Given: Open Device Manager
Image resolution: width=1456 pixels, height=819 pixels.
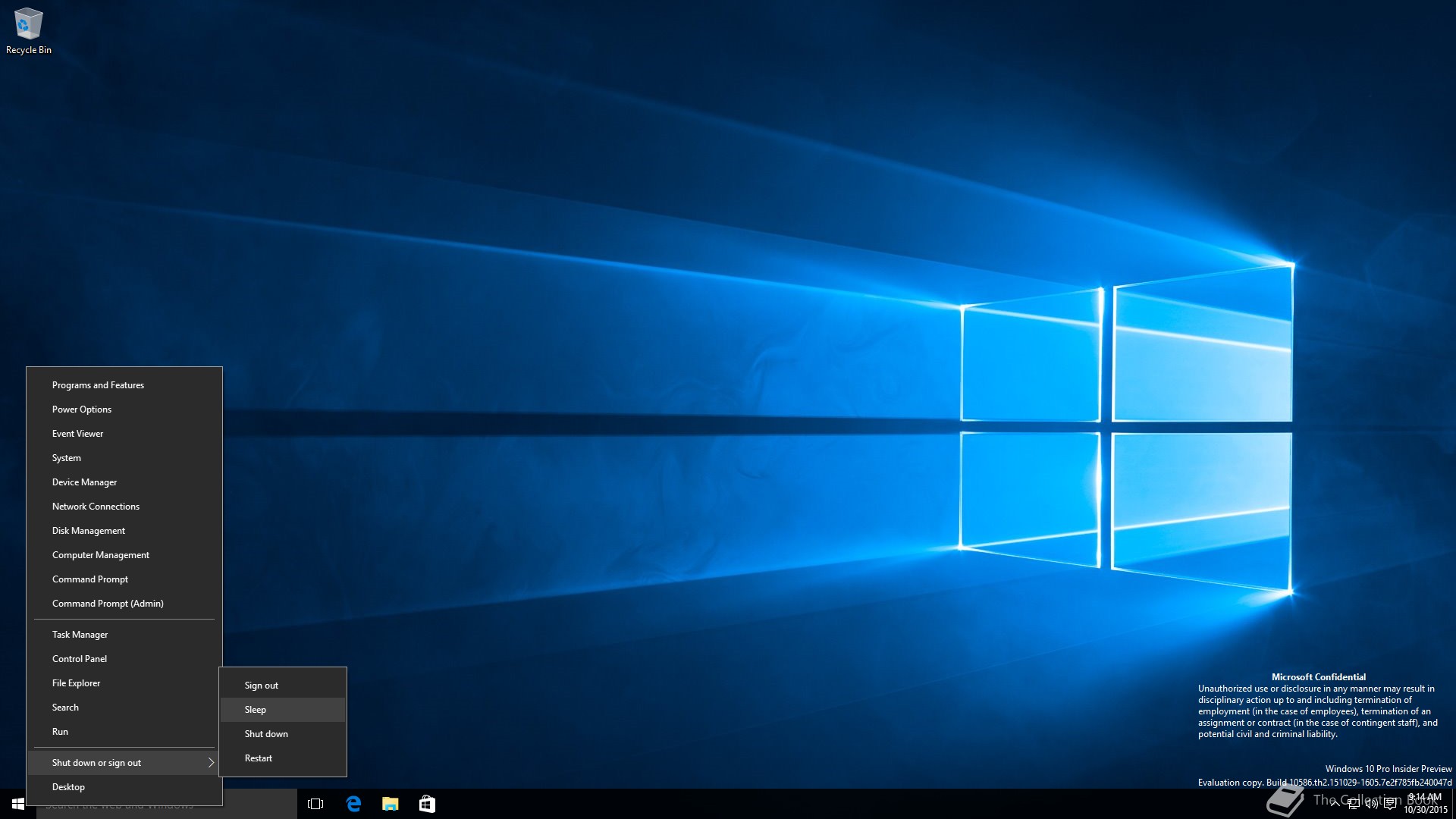Looking at the screenshot, I should (124, 482).
